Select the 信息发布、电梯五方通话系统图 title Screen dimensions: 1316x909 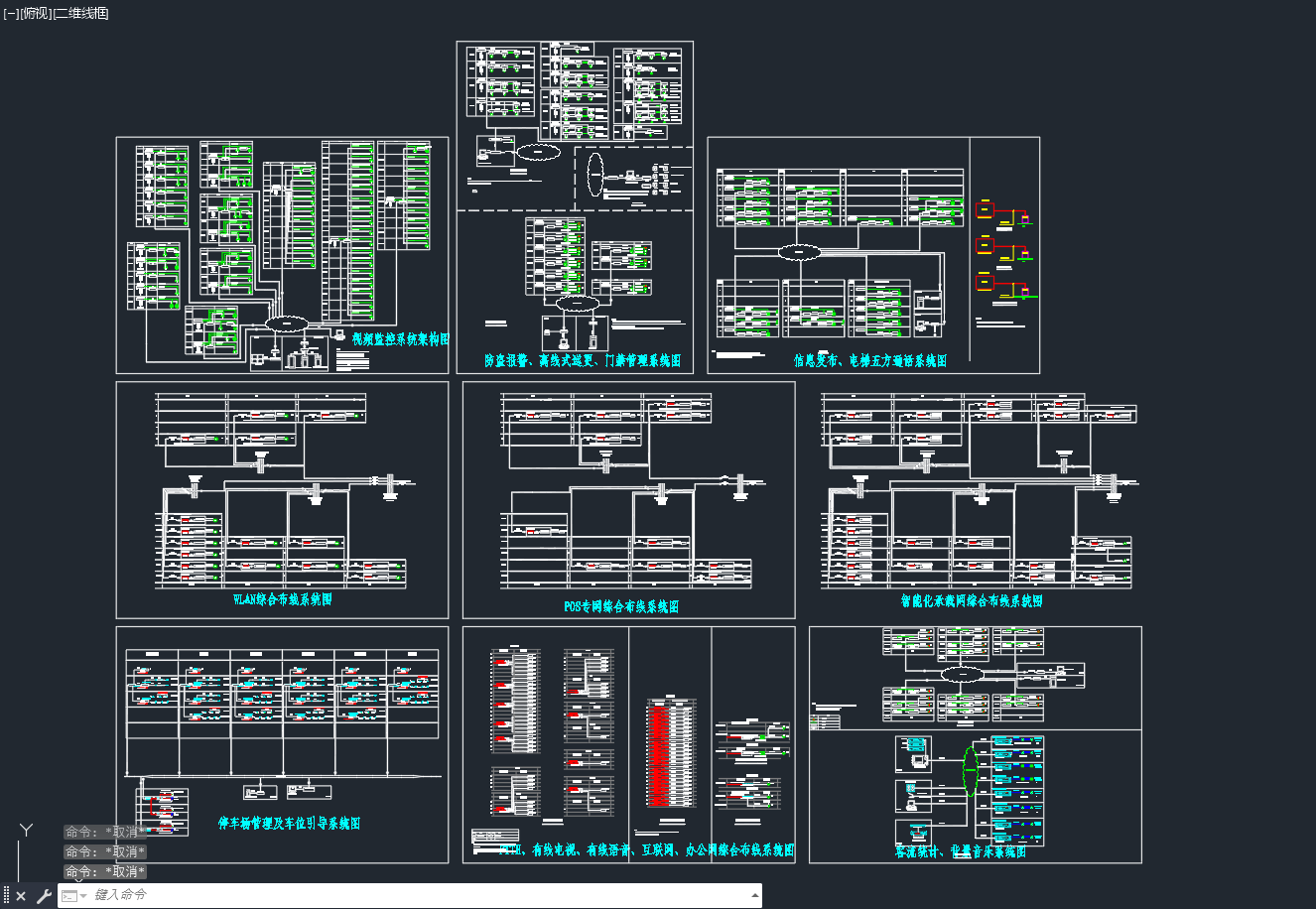[869, 361]
